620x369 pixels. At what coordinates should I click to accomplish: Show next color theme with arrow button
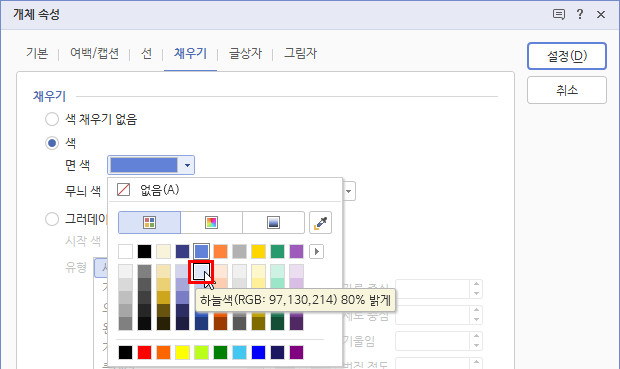(x=316, y=252)
